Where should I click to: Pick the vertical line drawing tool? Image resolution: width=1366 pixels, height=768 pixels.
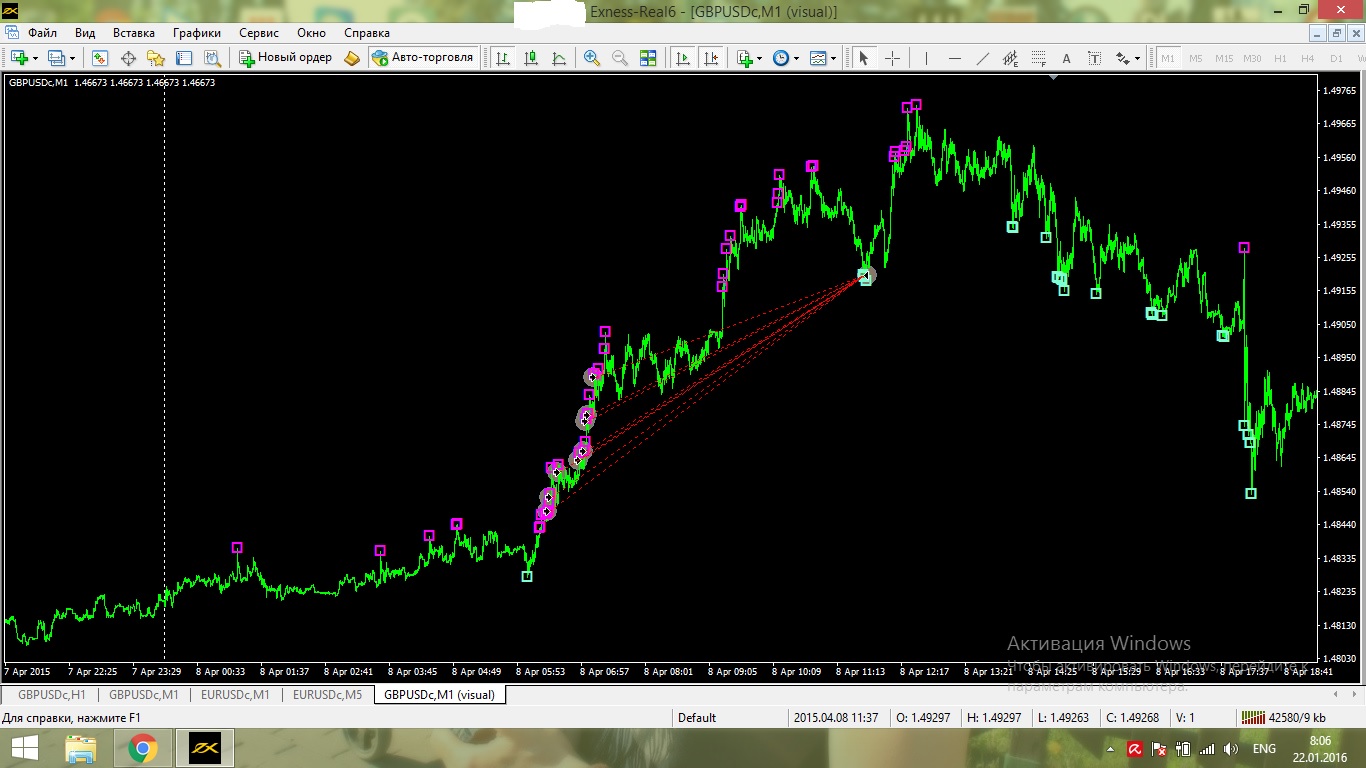coord(927,58)
